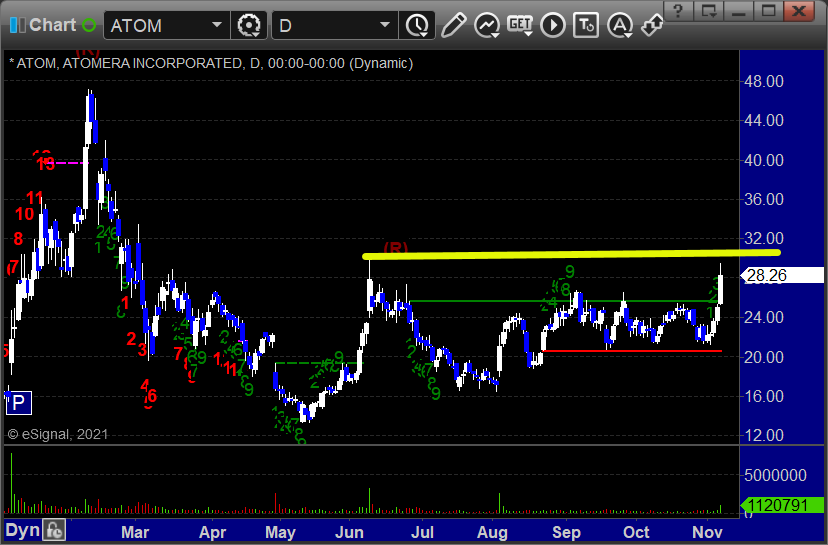The image size is (828, 545).
Task: Click the red (R) marker above yellow line
Action: click(396, 247)
